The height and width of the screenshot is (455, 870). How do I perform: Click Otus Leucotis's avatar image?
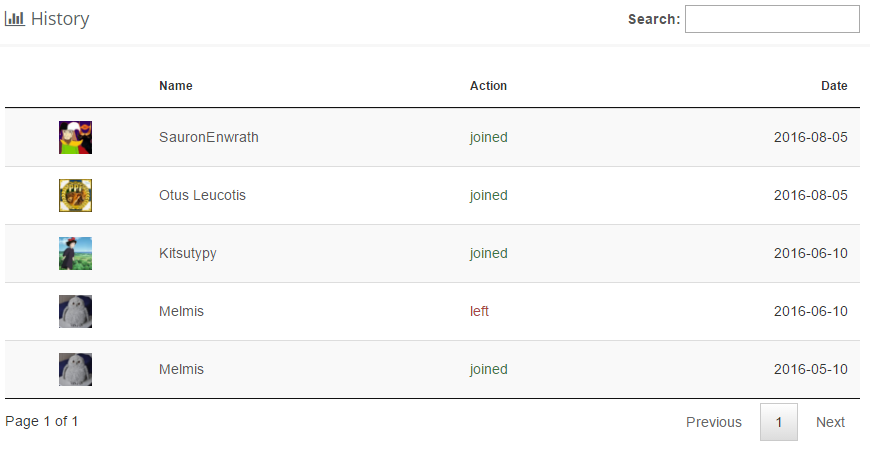coord(76,195)
